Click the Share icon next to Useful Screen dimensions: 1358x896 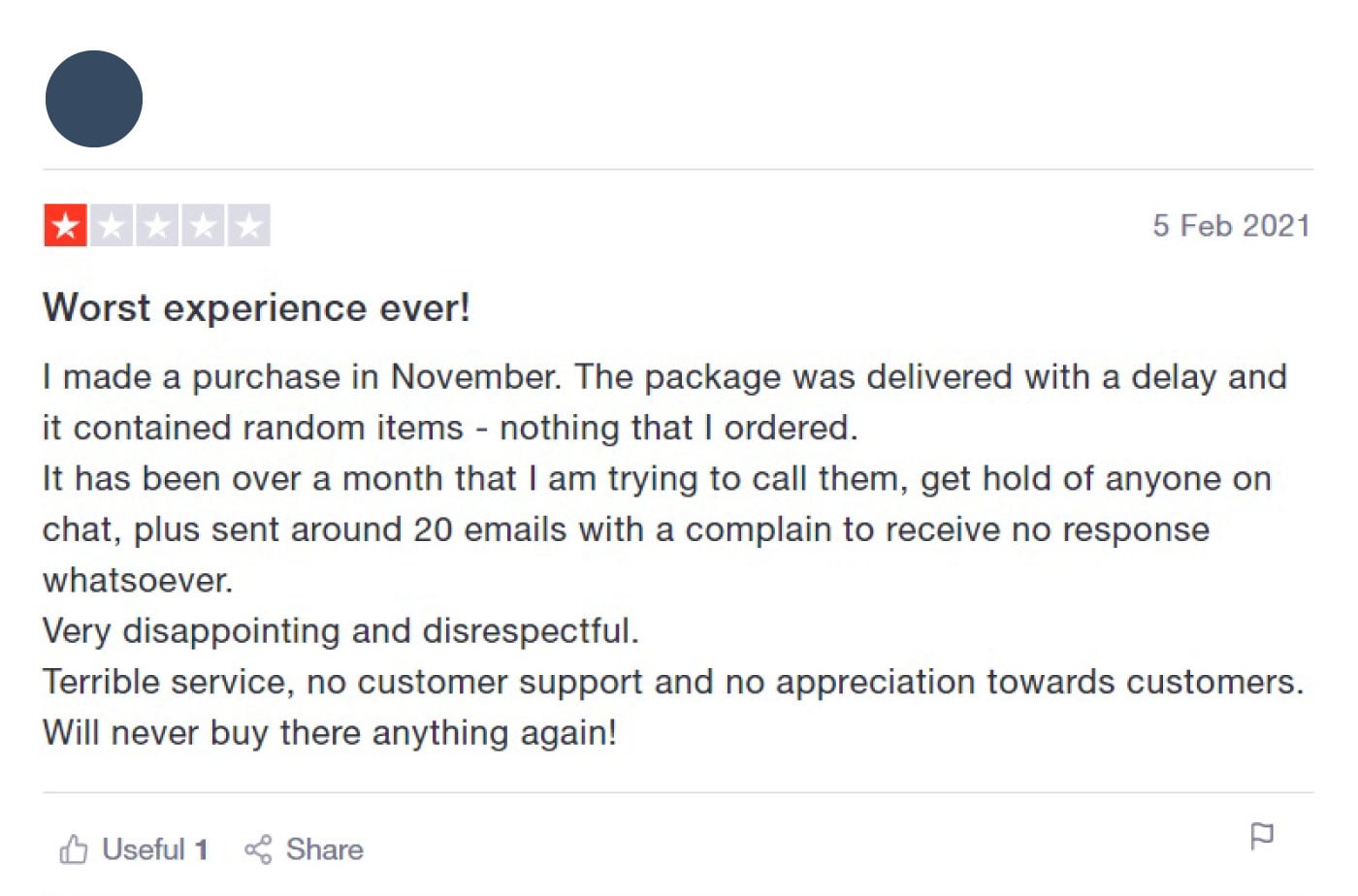click(x=258, y=848)
